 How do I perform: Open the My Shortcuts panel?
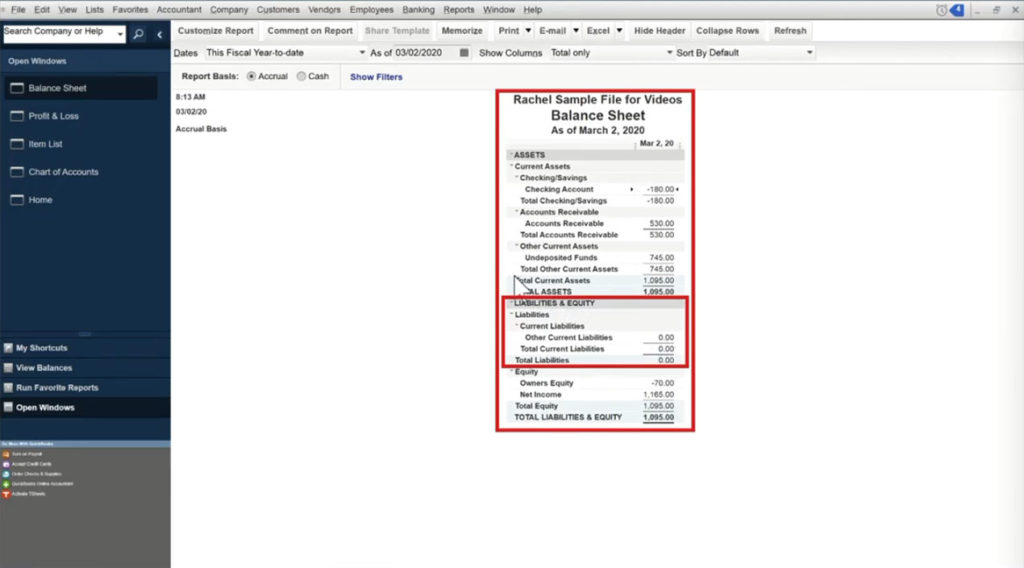[x=42, y=348]
